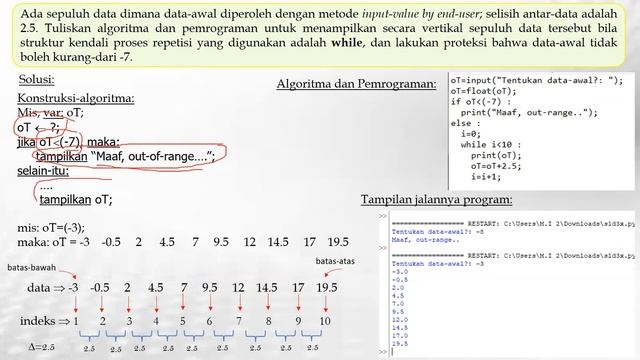The height and width of the screenshot is (360, 640).
Task: Click the code line "i=0;"
Action: (x=471, y=134)
